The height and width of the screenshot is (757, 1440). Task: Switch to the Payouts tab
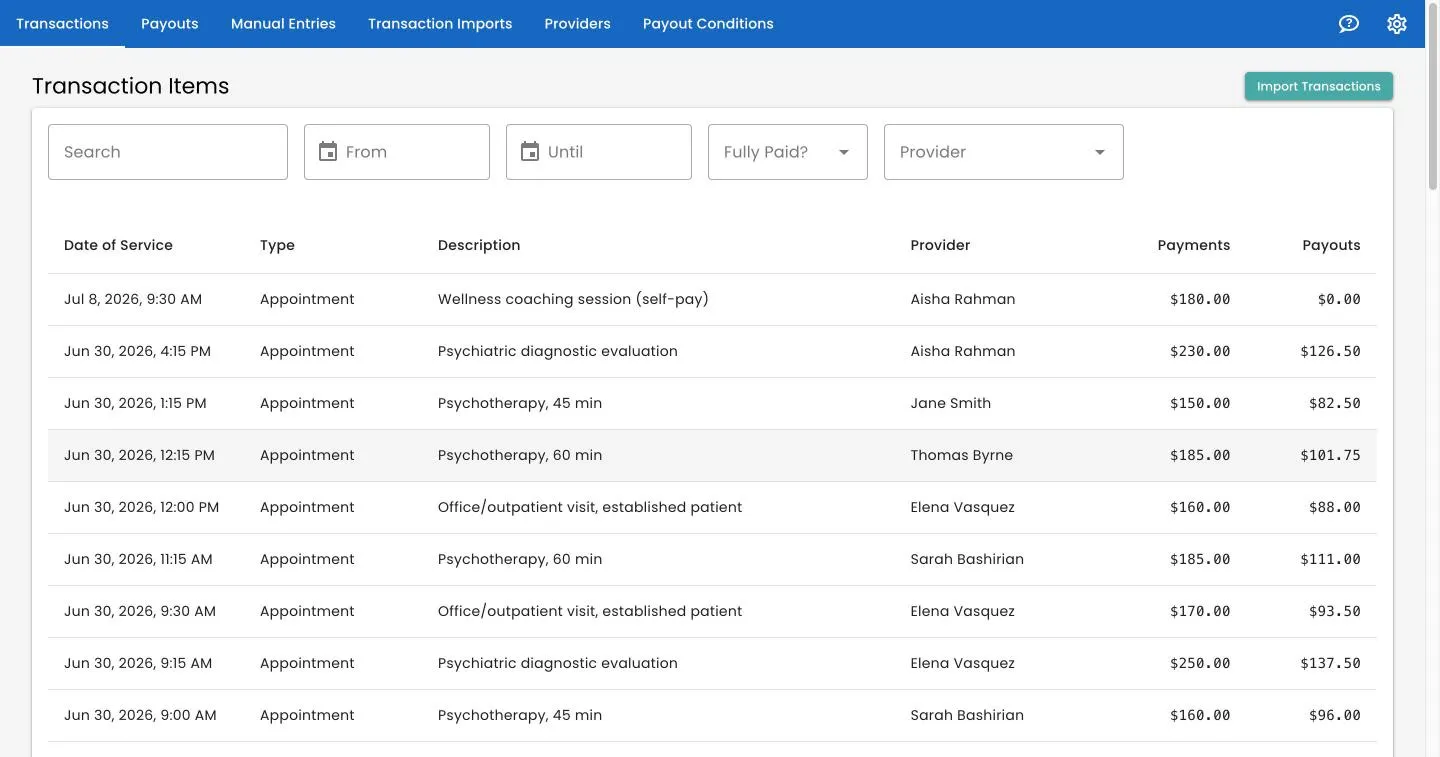169,24
